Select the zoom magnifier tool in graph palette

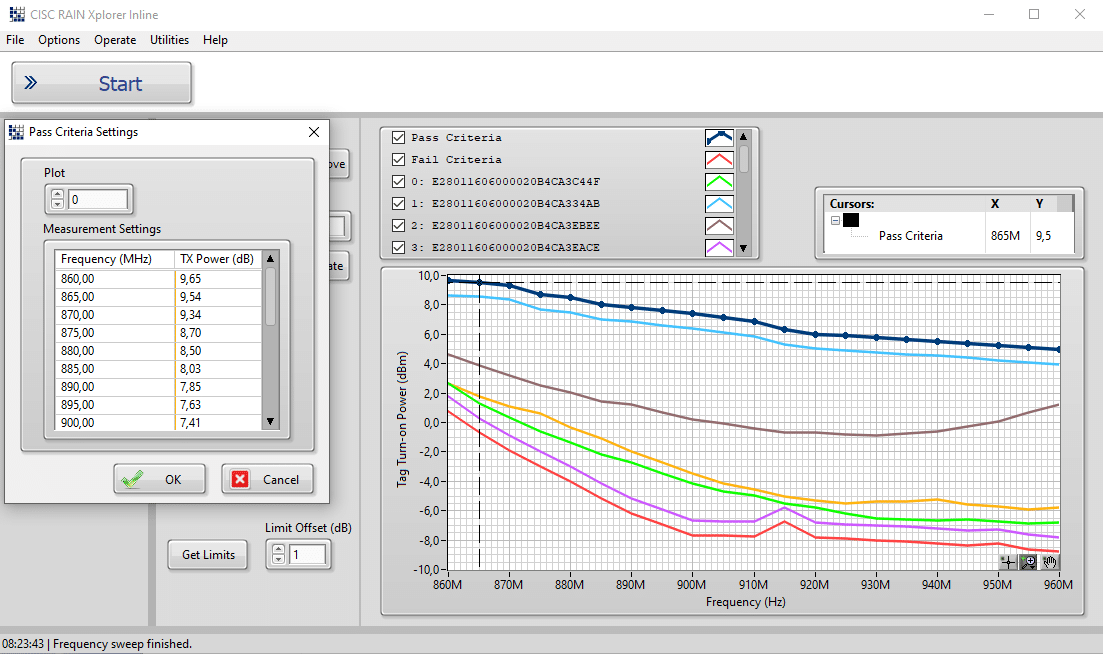tap(1028, 562)
